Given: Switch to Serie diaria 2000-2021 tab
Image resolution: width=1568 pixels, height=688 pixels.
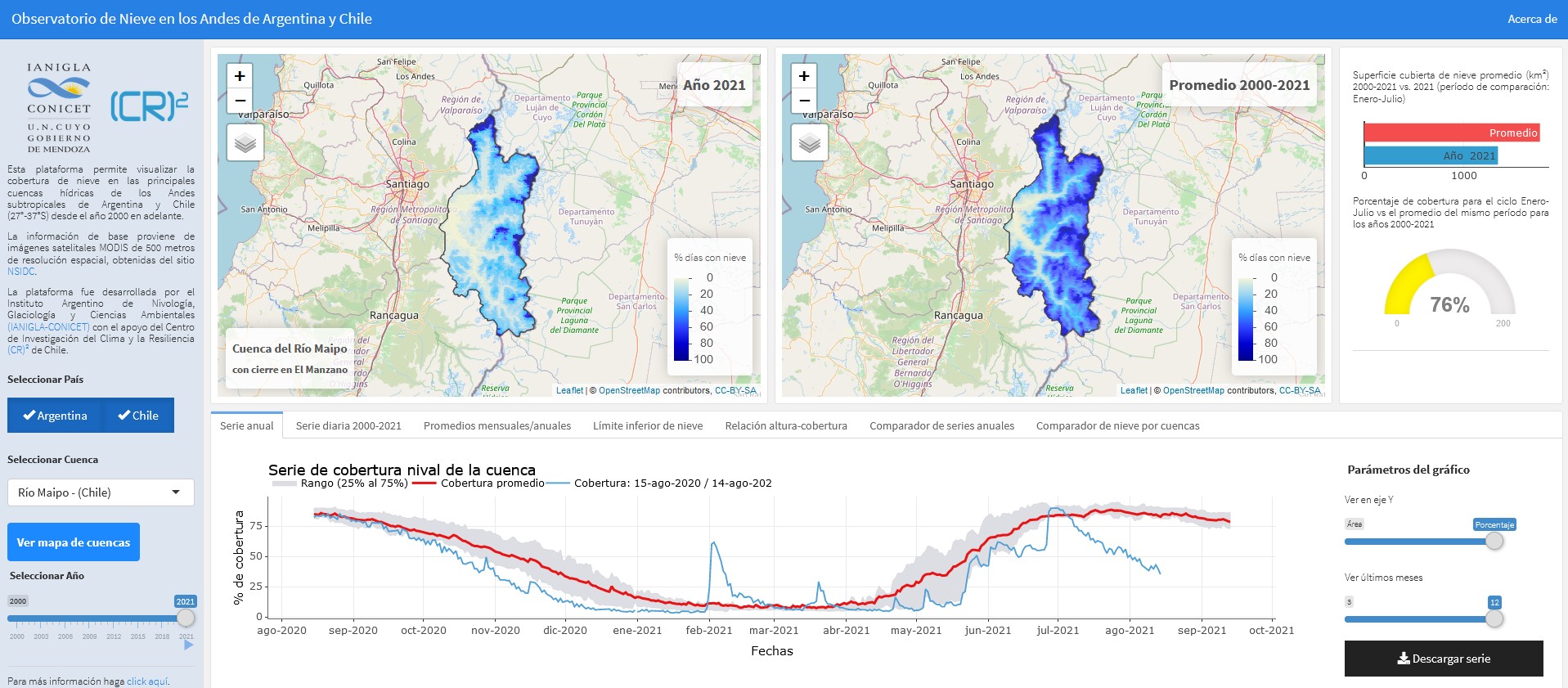Looking at the screenshot, I should [x=348, y=425].
